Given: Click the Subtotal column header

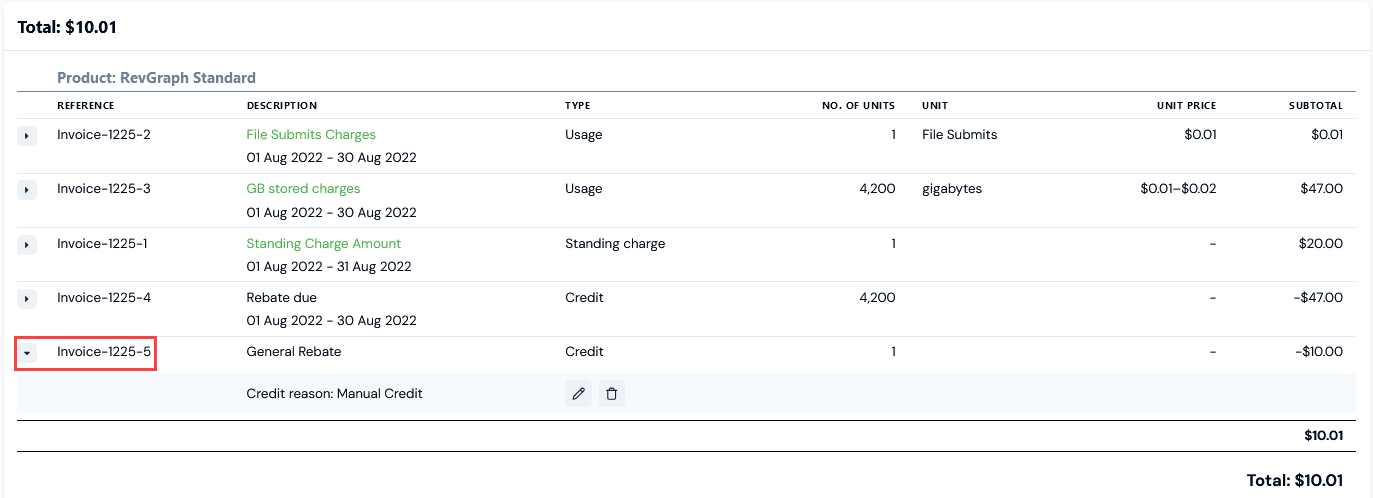Looking at the screenshot, I should pyautogui.click(x=1316, y=105).
